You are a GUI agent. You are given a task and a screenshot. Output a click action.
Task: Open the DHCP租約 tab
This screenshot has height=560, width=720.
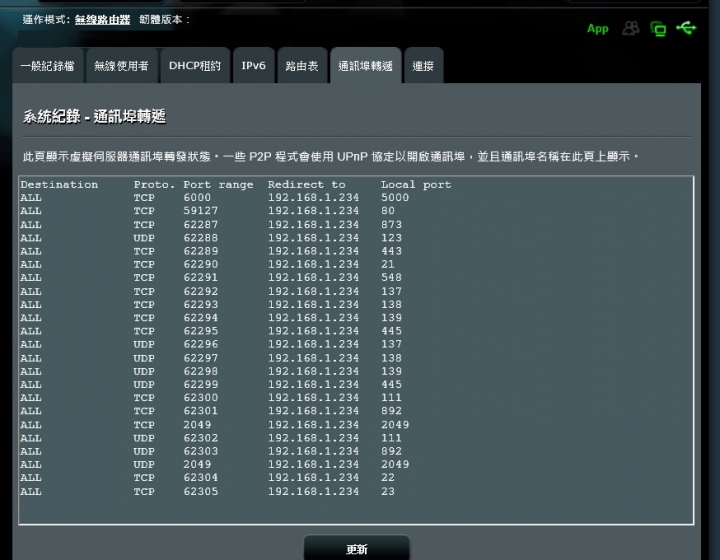[x=195, y=66]
